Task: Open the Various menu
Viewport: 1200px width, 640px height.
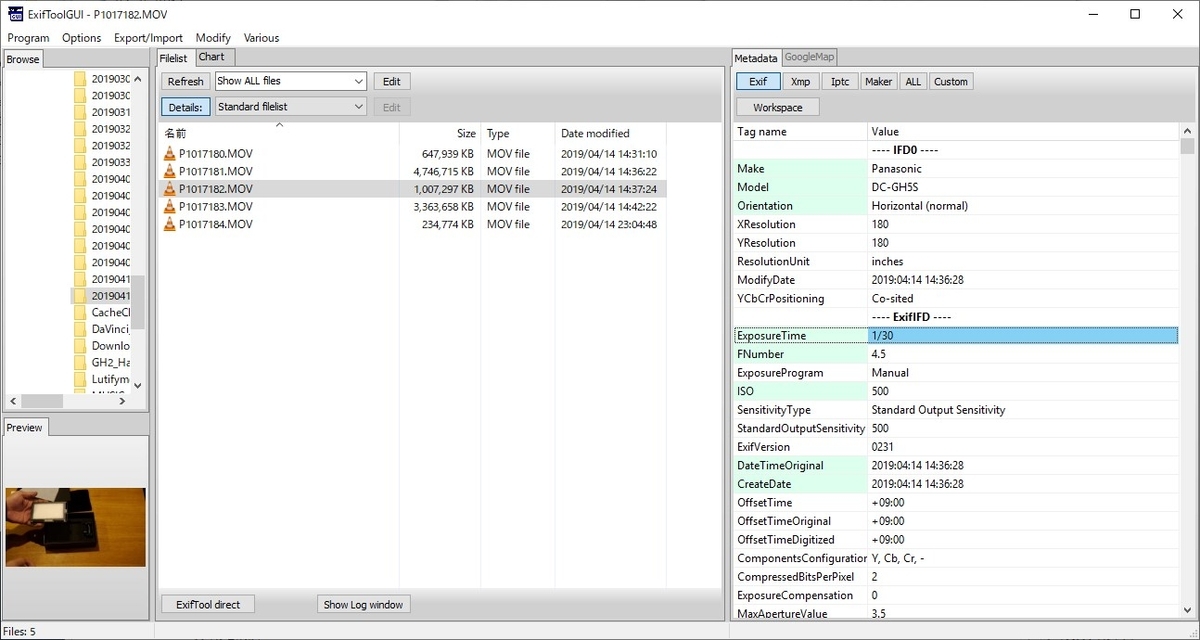Action: [262, 38]
